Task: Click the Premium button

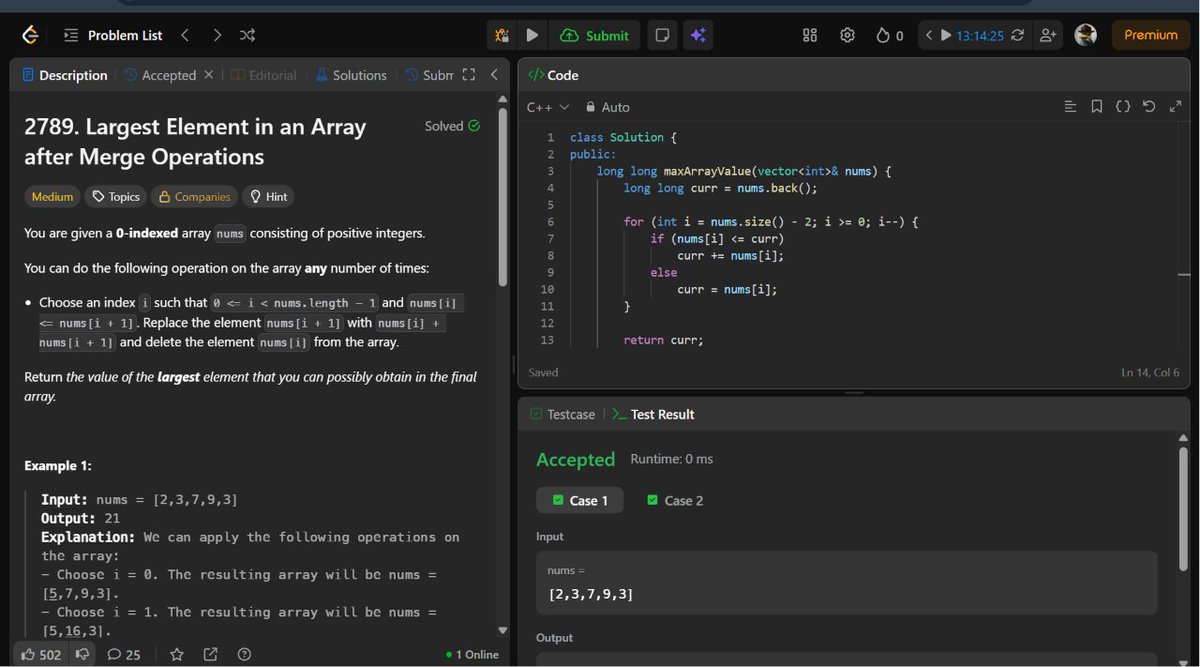Action: [1151, 35]
